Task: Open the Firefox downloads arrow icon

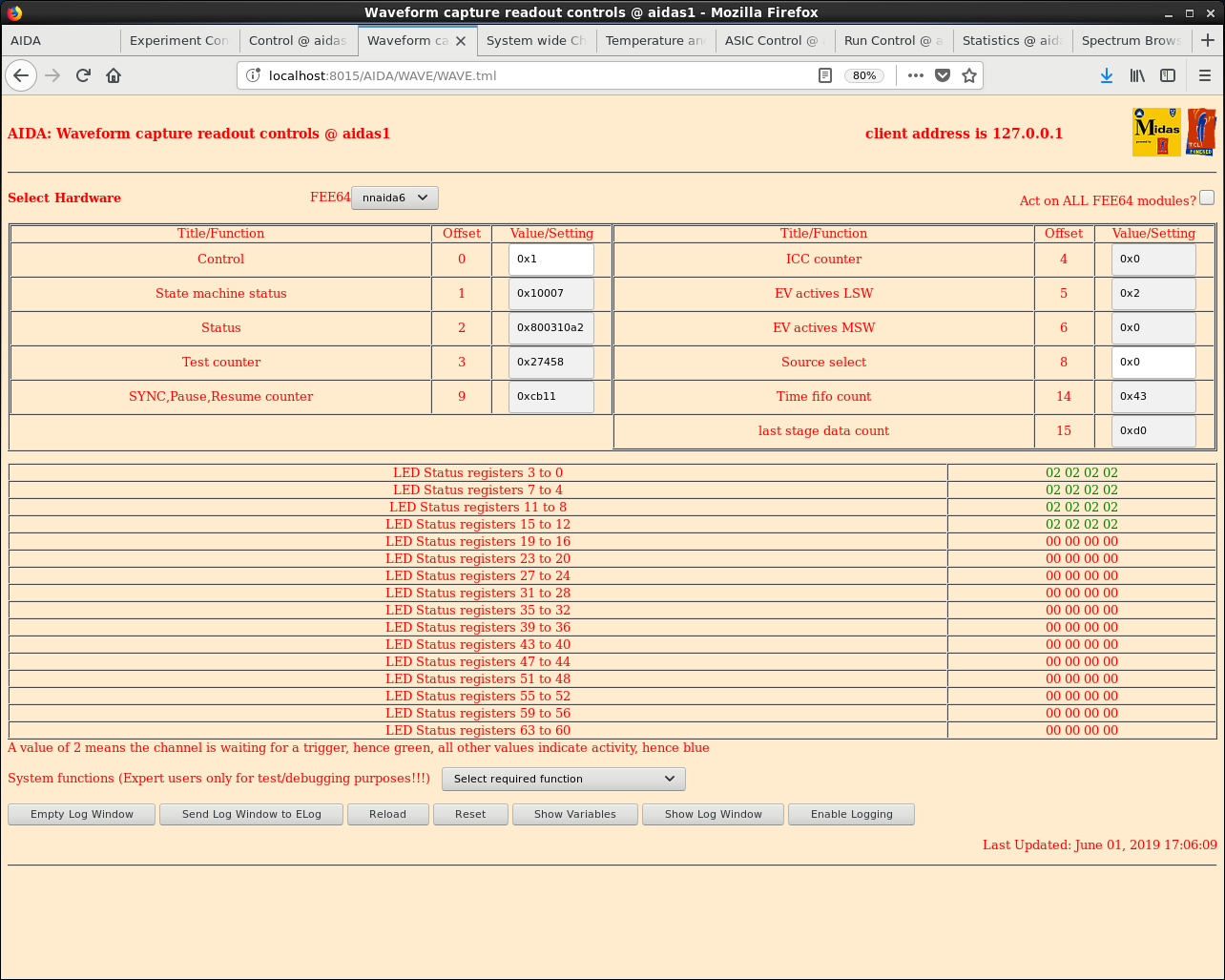Action: coord(1107,75)
